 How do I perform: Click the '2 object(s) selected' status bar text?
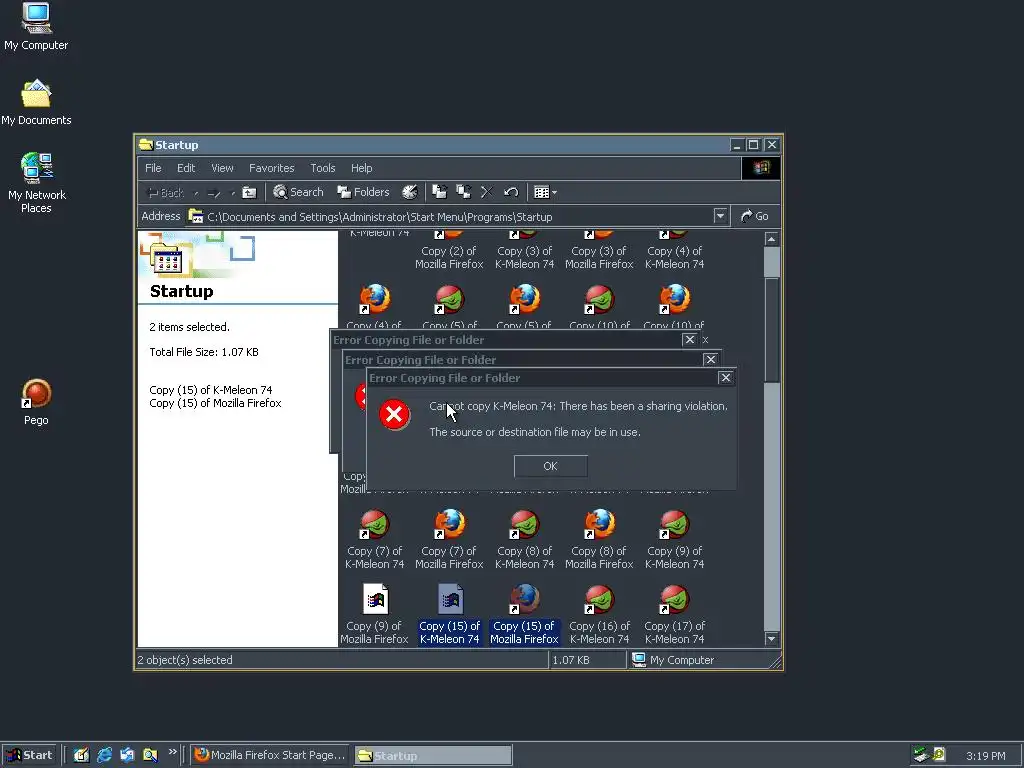[185, 660]
